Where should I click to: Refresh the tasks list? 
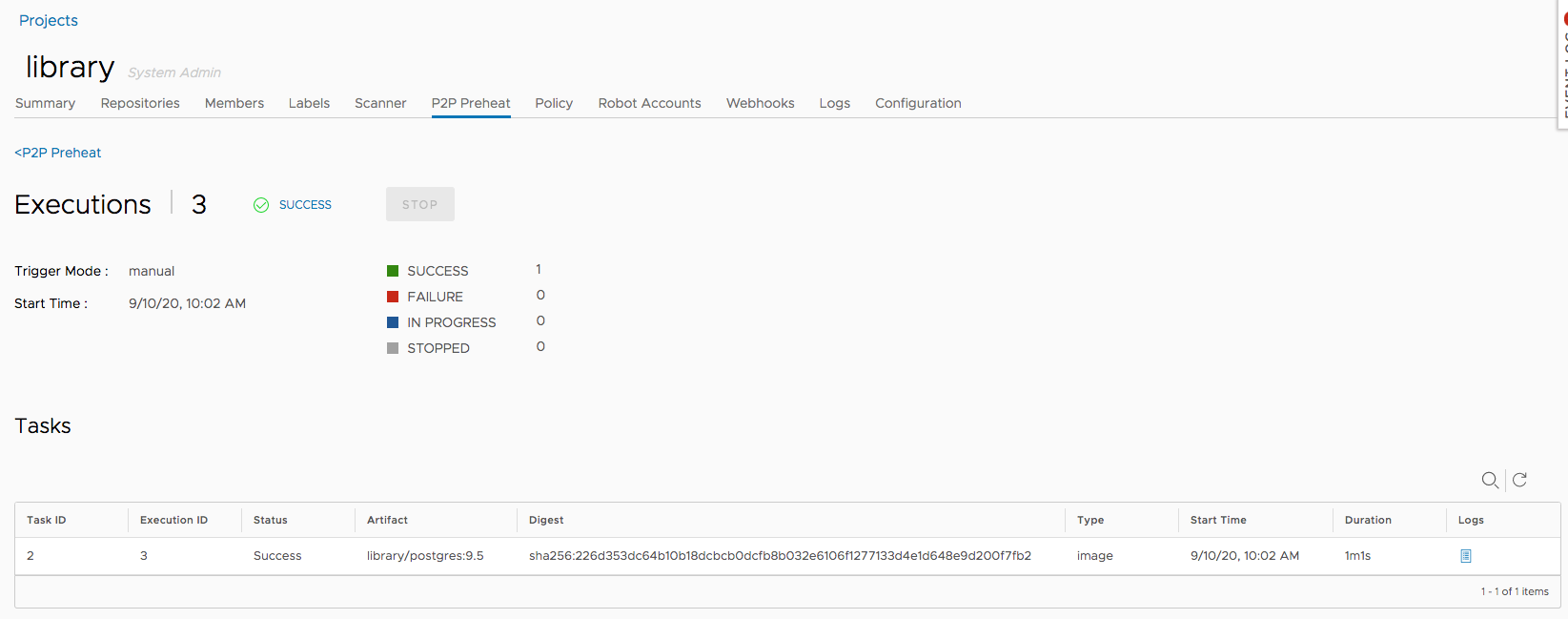click(x=1520, y=480)
